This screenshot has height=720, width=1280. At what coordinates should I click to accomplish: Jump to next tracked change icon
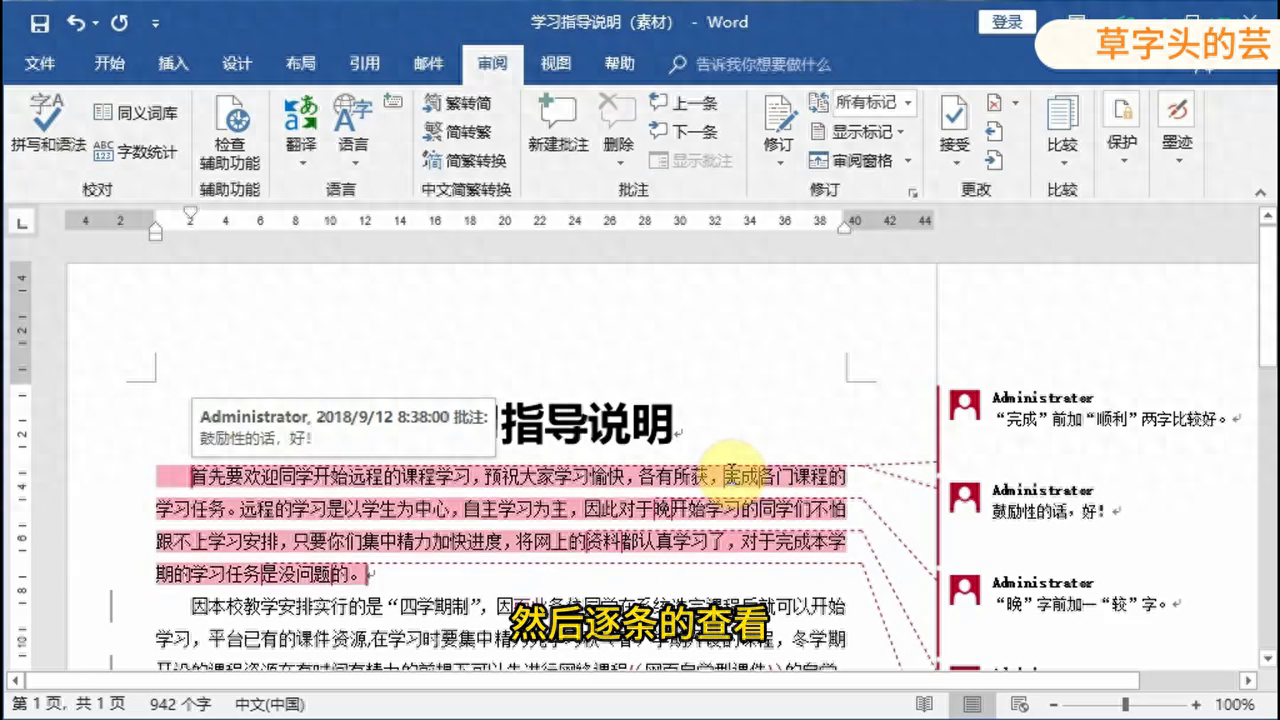click(x=994, y=160)
